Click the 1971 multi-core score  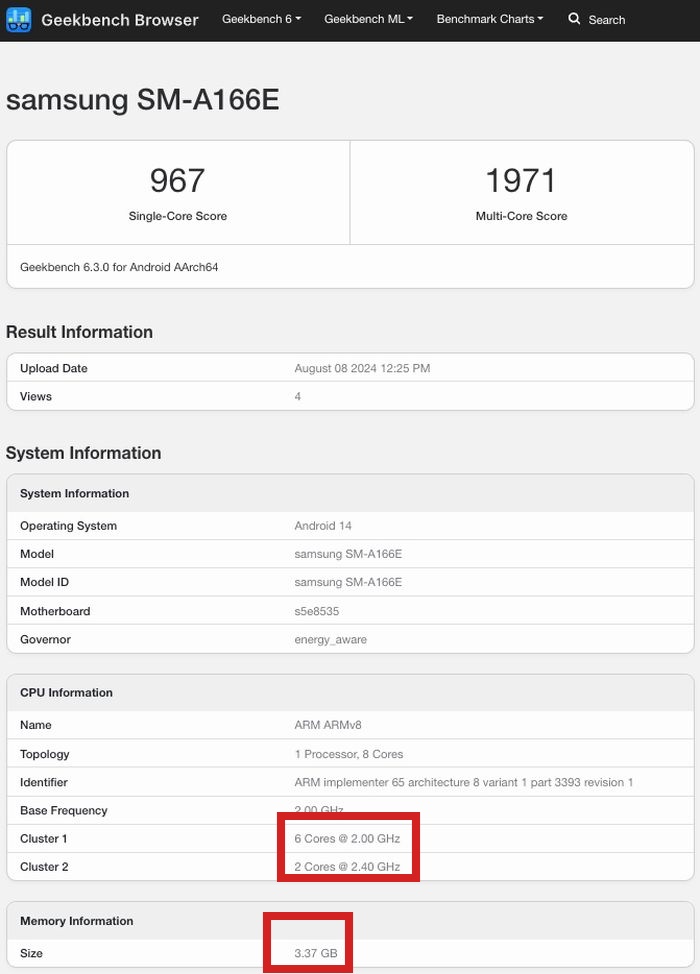point(521,181)
